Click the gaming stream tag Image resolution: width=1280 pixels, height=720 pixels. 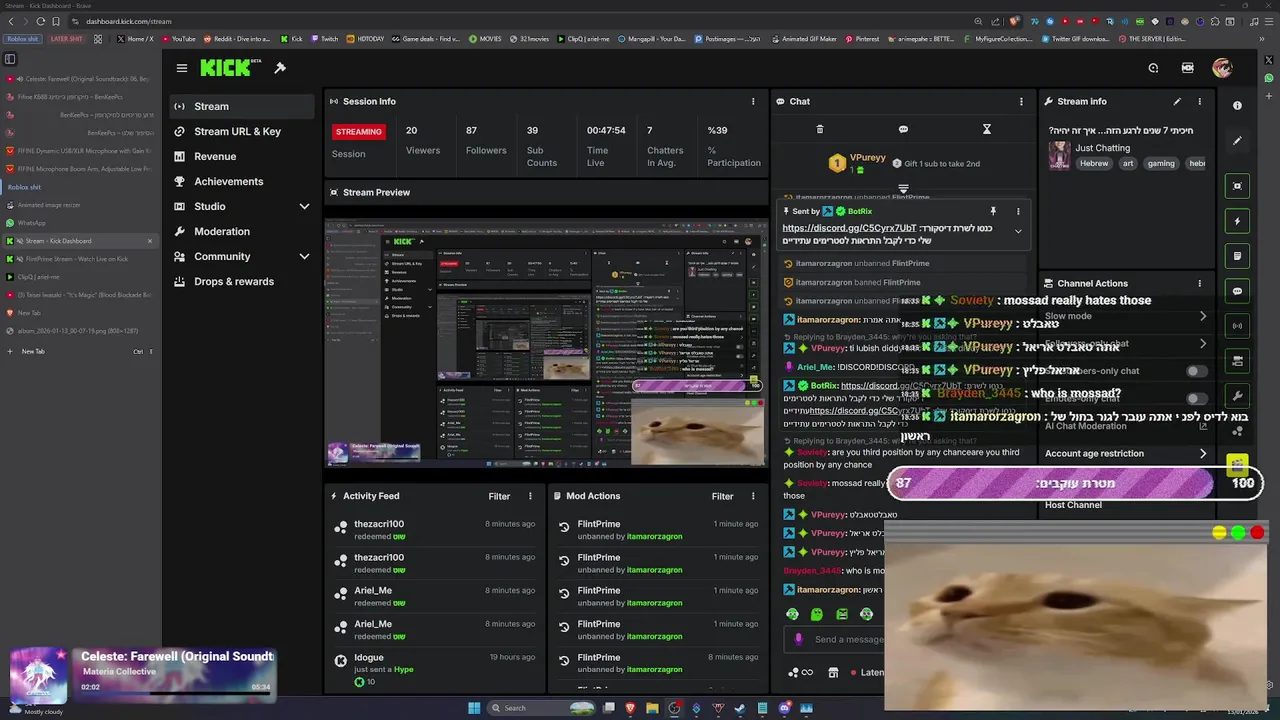pyautogui.click(x=1161, y=163)
